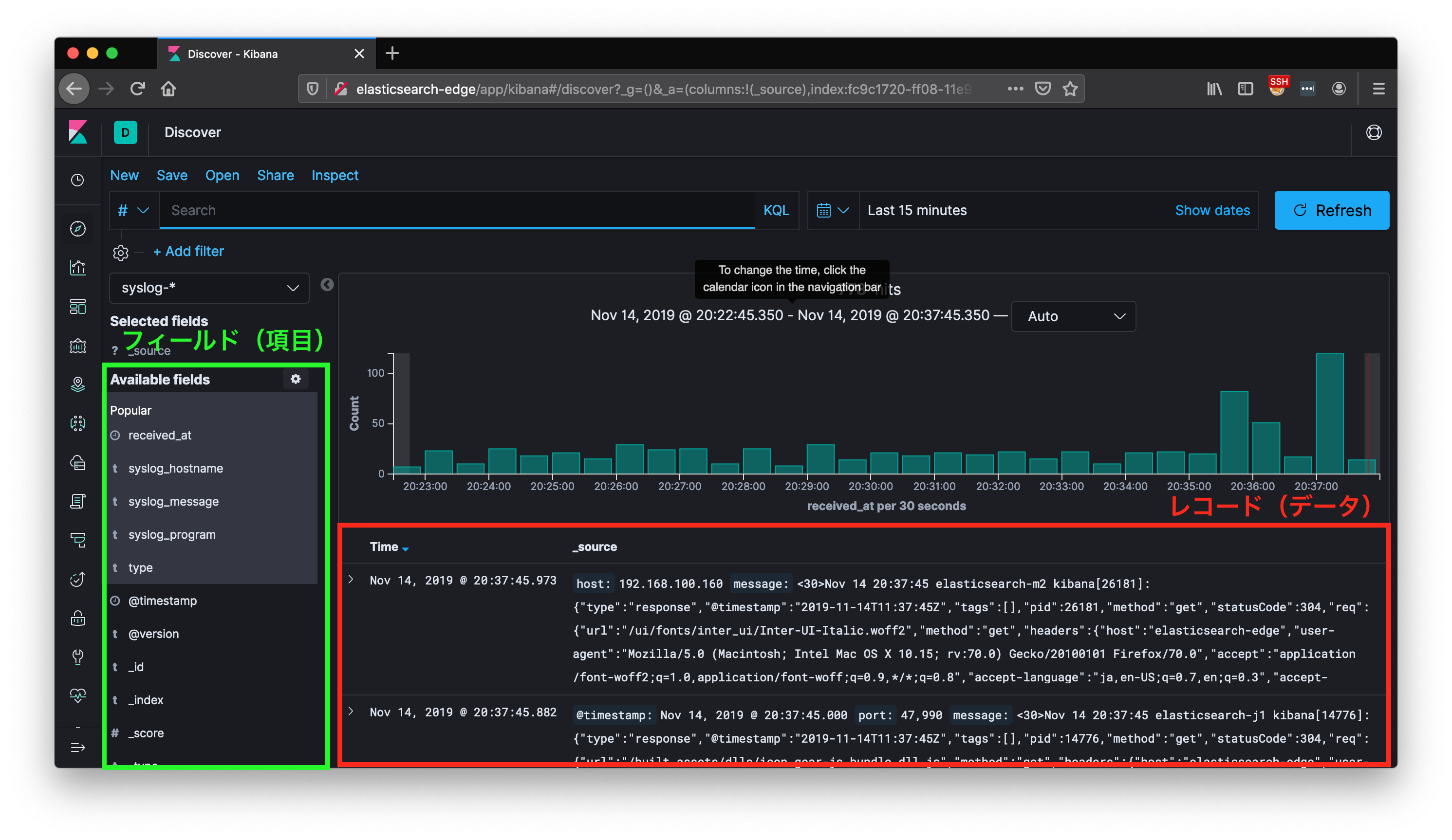Open the Dev Tools wrench icon

coord(78,657)
